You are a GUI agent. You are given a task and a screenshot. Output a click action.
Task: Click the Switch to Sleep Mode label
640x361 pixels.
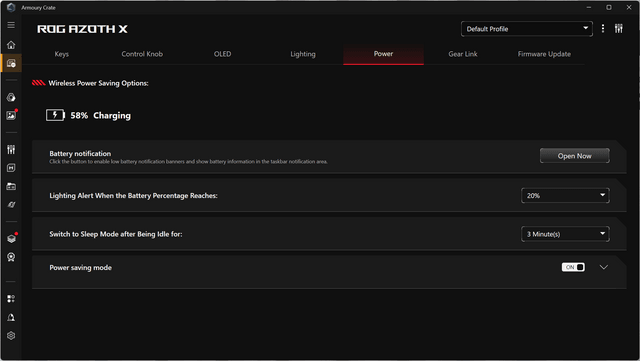[x=116, y=234]
